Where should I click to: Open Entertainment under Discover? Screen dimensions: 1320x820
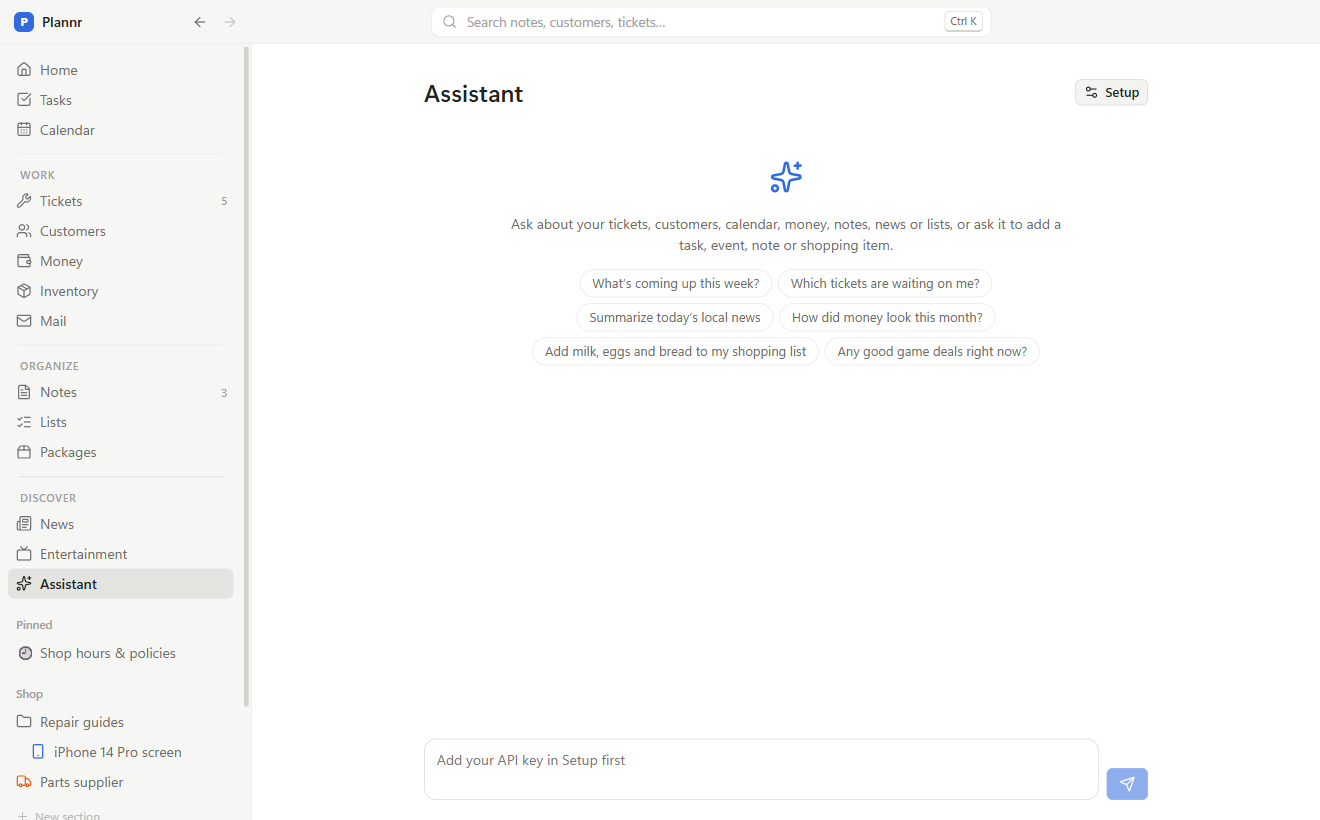click(120, 554)
